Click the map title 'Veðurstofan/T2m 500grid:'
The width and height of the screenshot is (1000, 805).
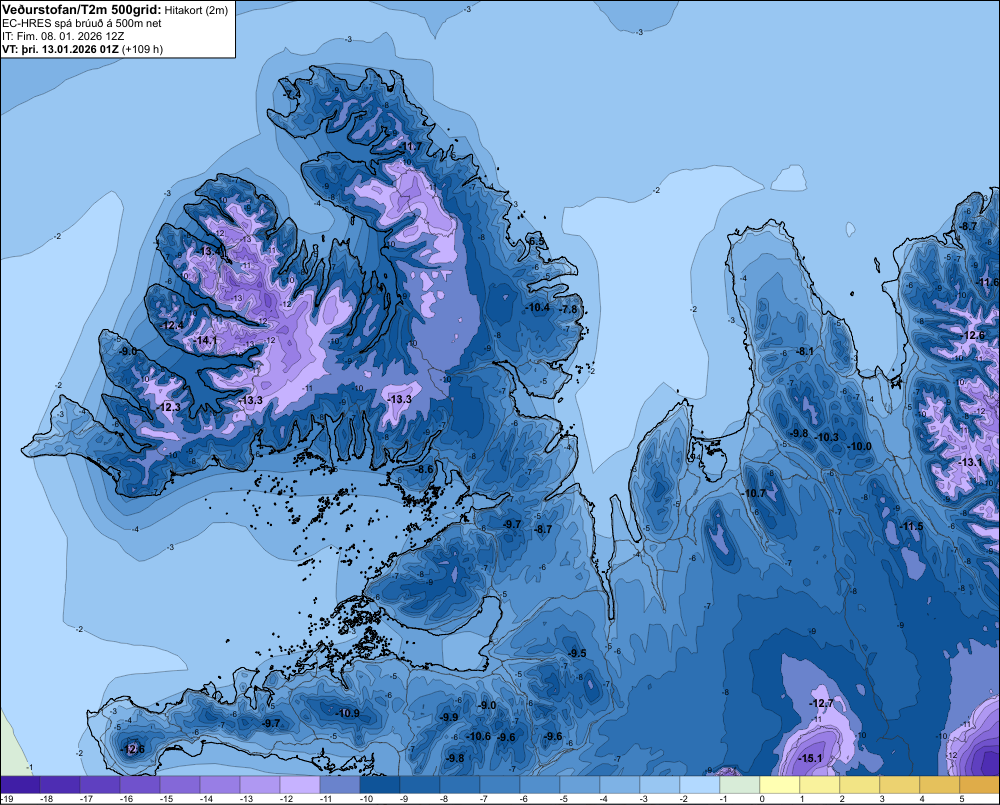(x=82, y=9)
